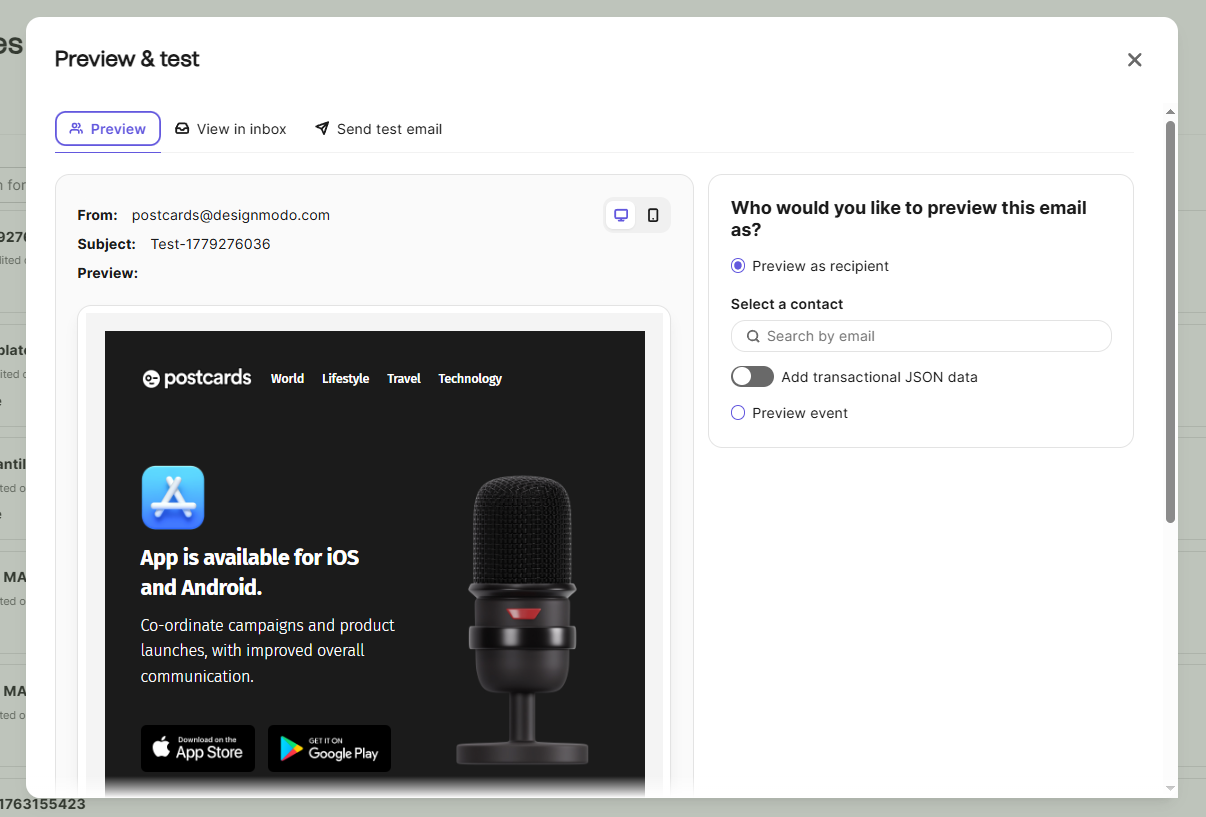The width and height of the screenshot is (1206, 817).
Task: Click the Search by email field
Action: 921,336
